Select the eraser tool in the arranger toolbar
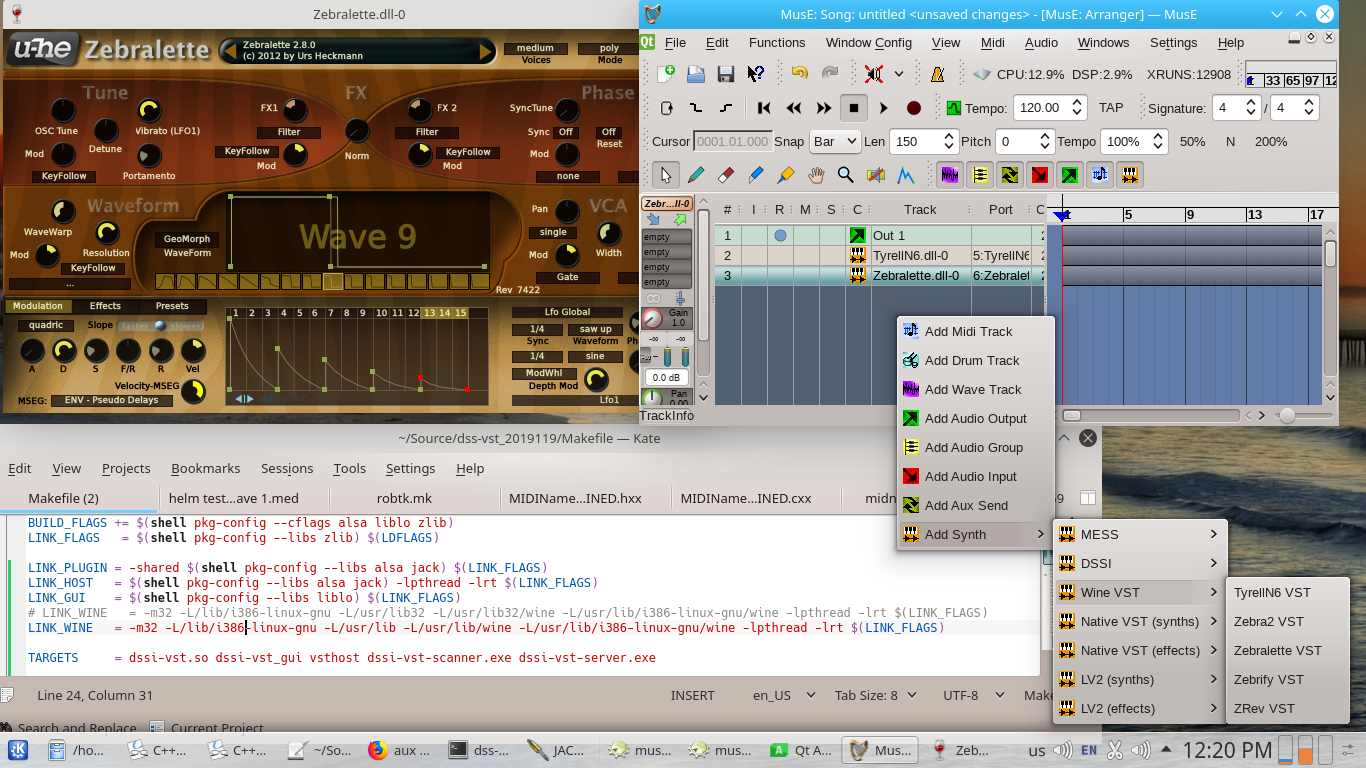Image resolution: width=1366 pixels, height=768 pixels. point(727,174)
